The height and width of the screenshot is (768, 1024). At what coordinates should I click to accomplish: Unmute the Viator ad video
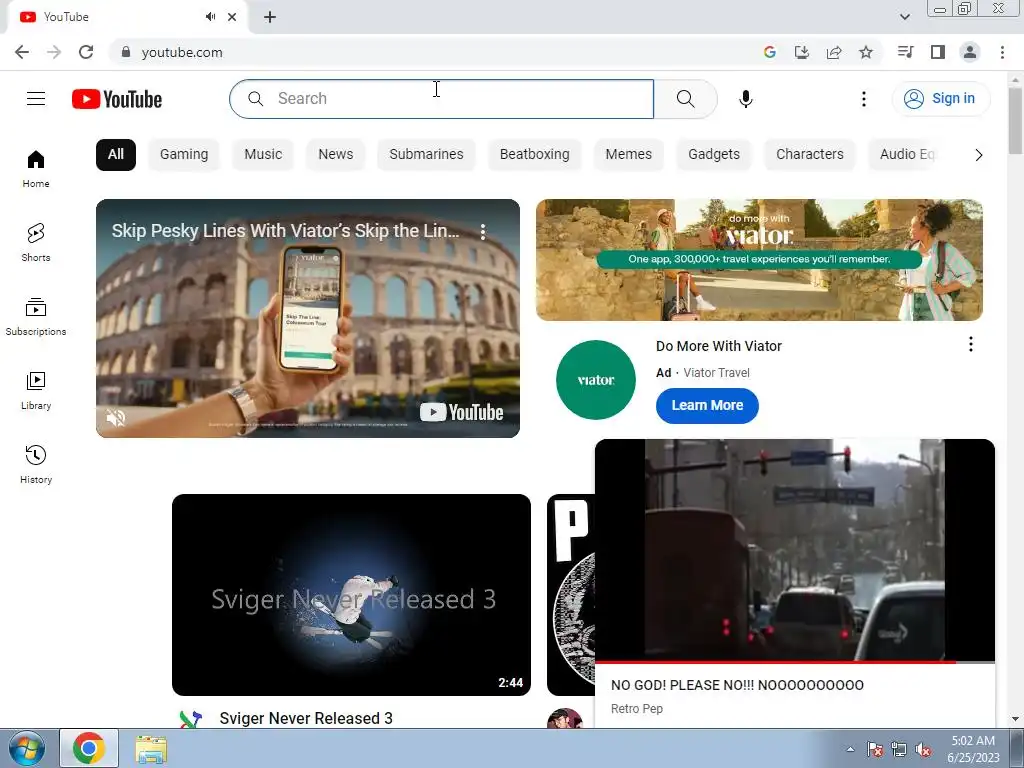[116, 417]
